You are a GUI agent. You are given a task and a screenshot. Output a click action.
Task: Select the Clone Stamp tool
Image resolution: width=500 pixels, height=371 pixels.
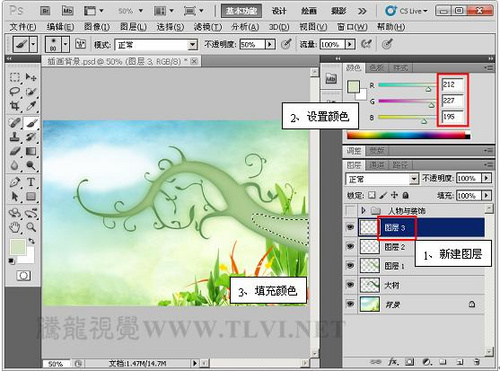[15, 137]
